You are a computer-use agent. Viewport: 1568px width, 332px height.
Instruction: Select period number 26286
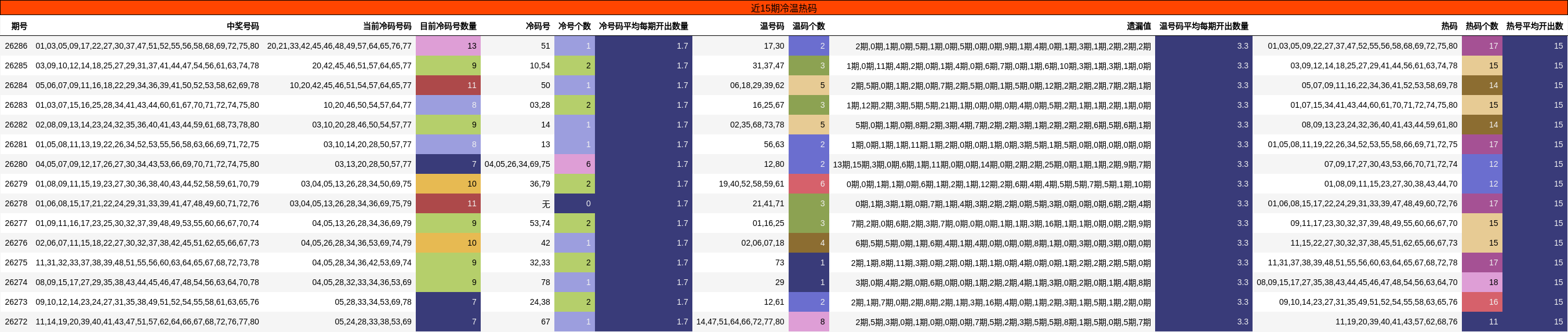(x=16, y=46)
